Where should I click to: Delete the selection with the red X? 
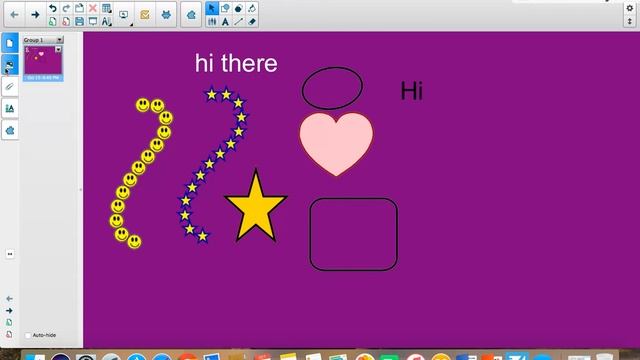click(93, 8)
